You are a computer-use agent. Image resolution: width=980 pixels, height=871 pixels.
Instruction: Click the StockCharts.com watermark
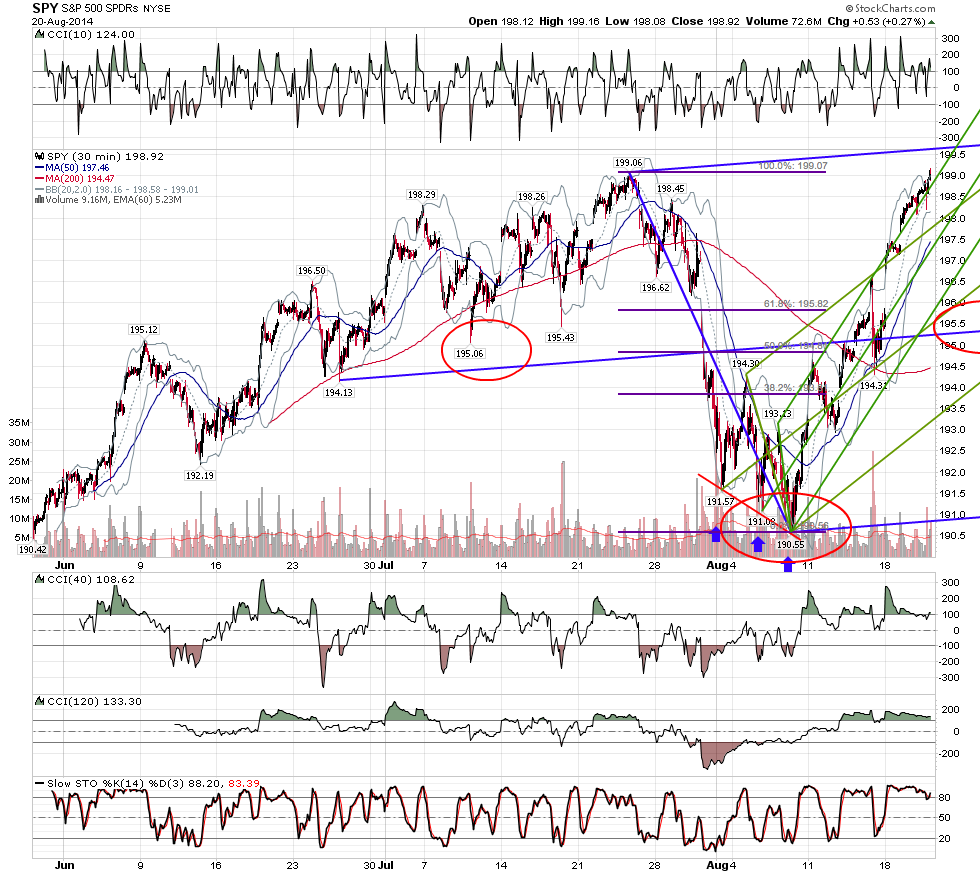891,8
